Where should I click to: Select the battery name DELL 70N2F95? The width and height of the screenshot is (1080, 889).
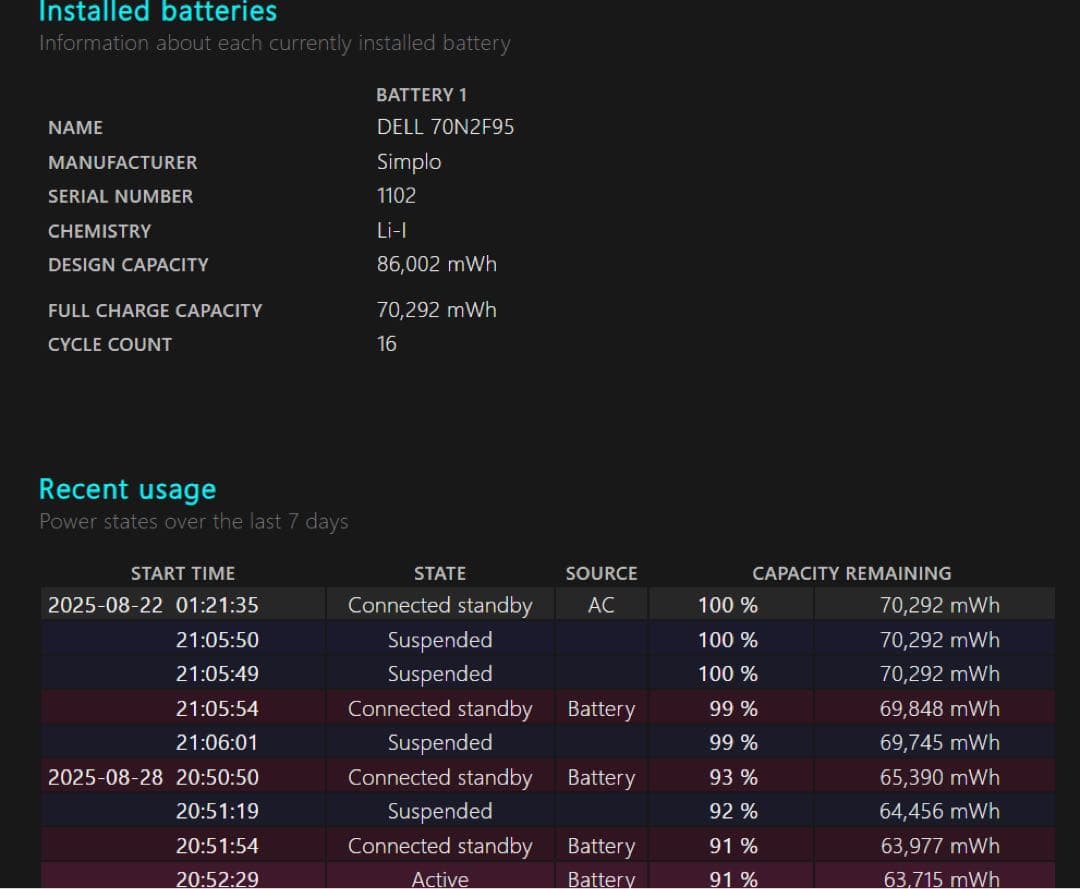[x=445, y=127]
